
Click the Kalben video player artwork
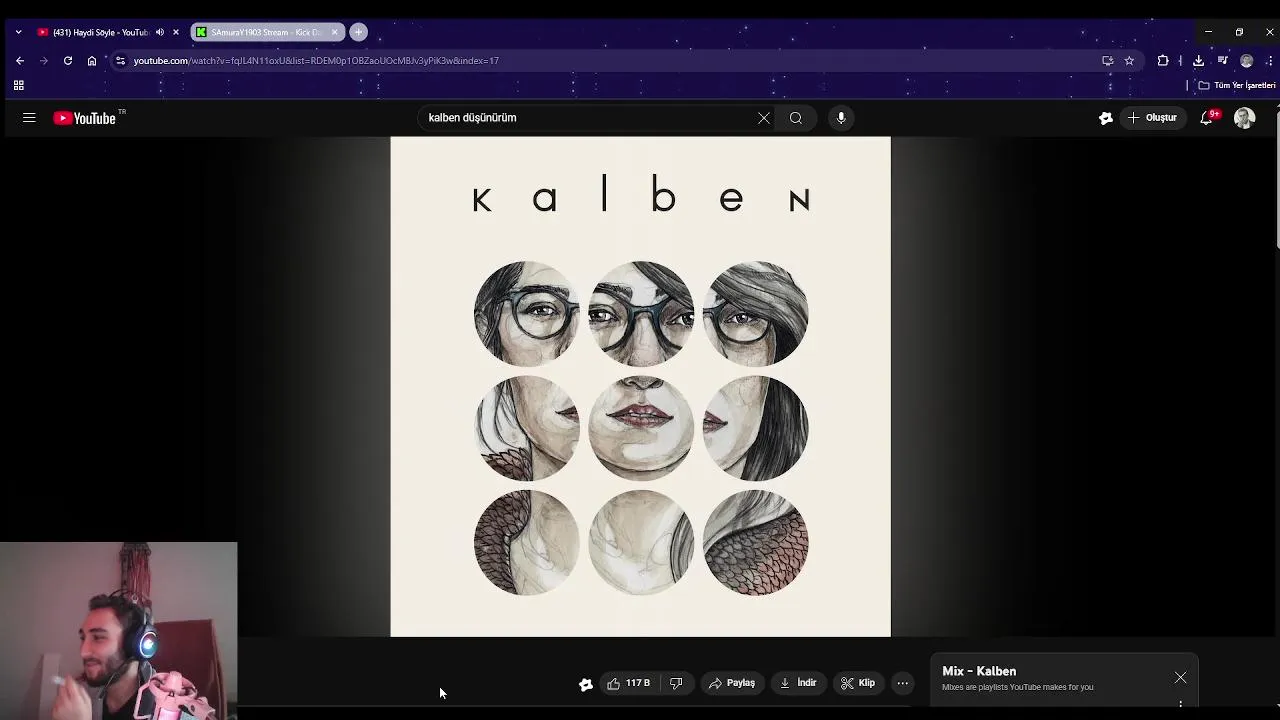click(x=640, y=386)
